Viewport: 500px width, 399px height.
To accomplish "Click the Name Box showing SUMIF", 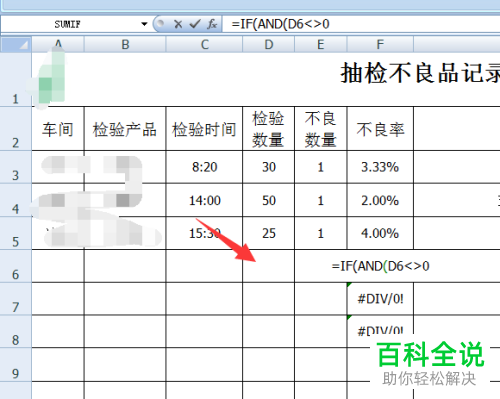I will pos(68,24).
